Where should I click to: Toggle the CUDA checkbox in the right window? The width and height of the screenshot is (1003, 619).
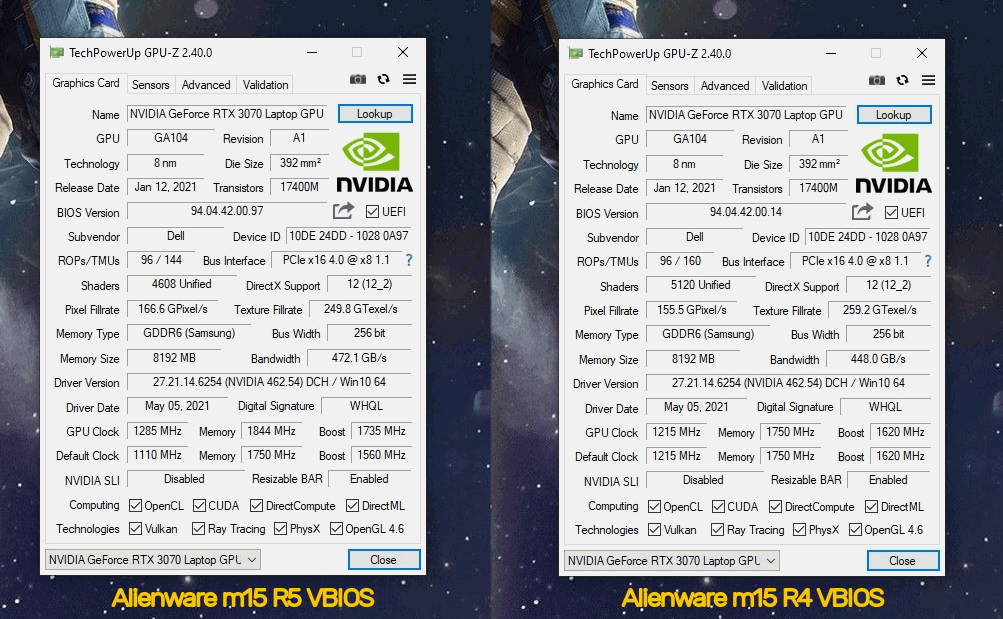(718, 506)
